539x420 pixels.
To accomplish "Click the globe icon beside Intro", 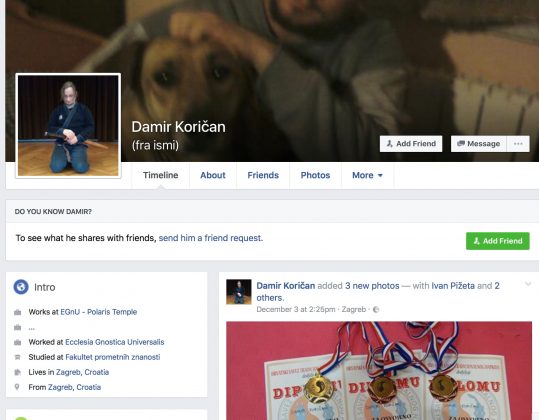I will (x=21, y=287).
